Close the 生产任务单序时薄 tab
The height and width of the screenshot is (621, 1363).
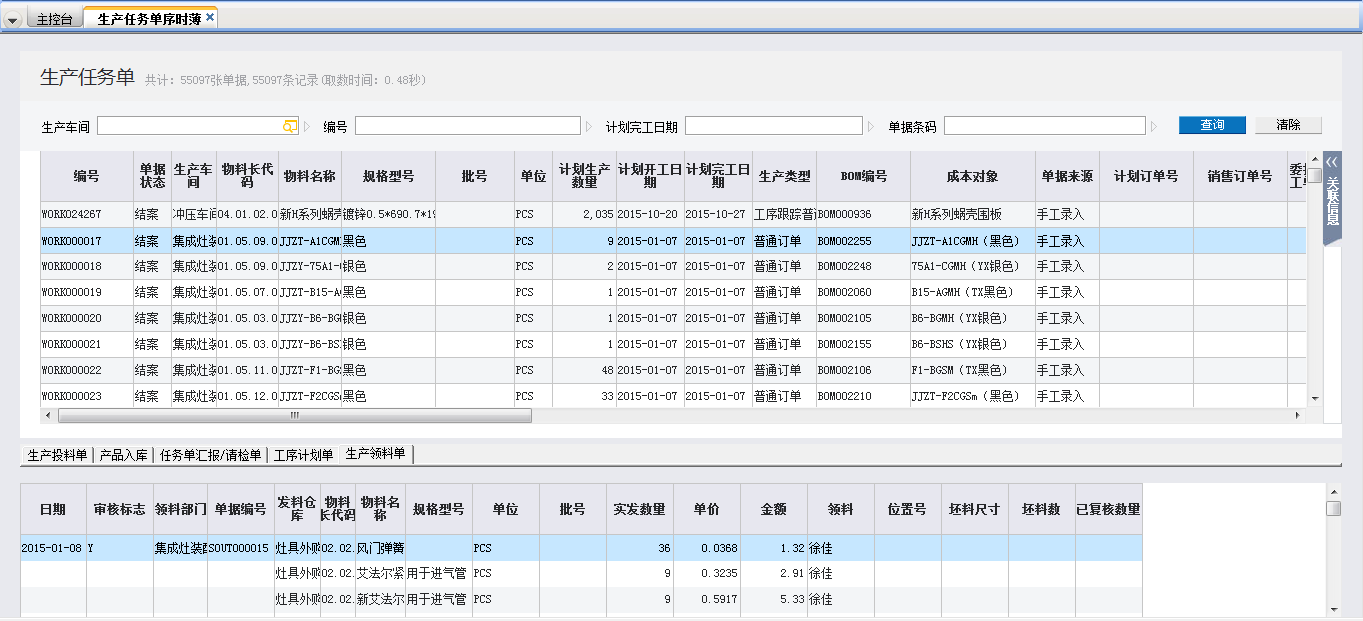click(x=210, y=18)
